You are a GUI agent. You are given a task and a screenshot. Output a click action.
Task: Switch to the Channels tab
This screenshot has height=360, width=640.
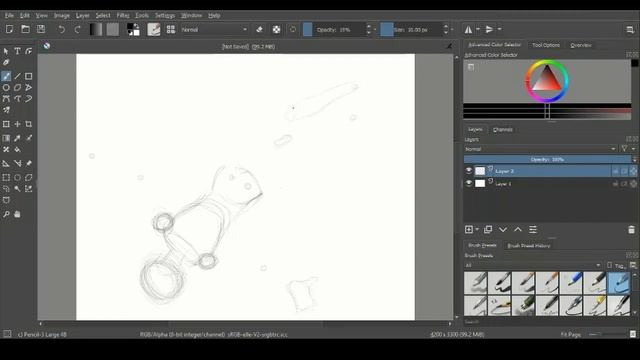pos(503,129)
